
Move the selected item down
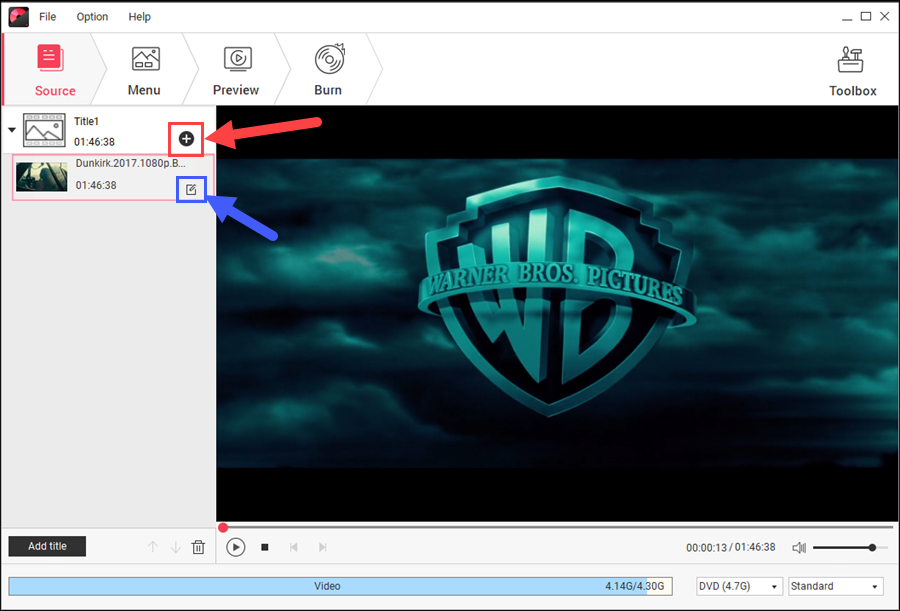[x=176, y=547]
